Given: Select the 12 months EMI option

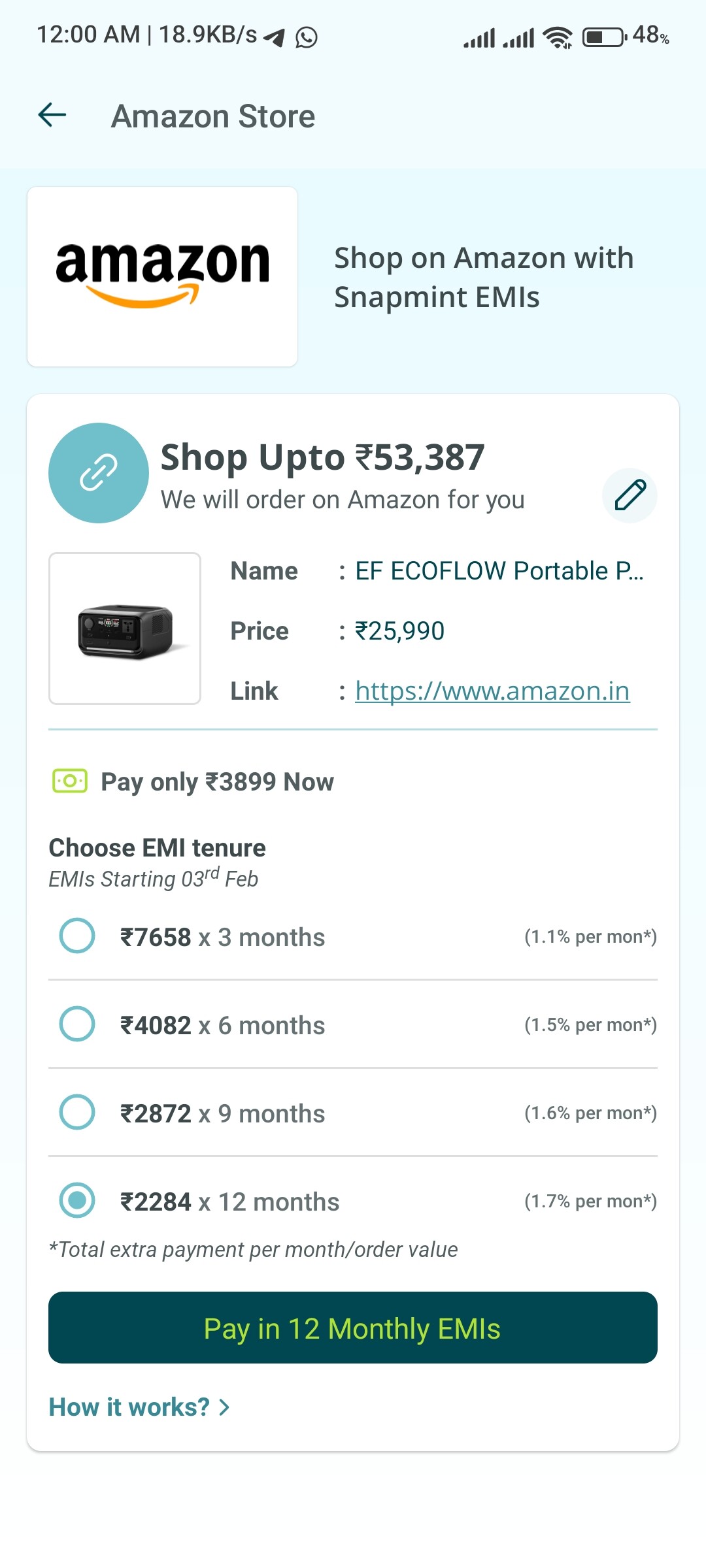Looking at the screenshot, I should click(x=77, y=1200).
